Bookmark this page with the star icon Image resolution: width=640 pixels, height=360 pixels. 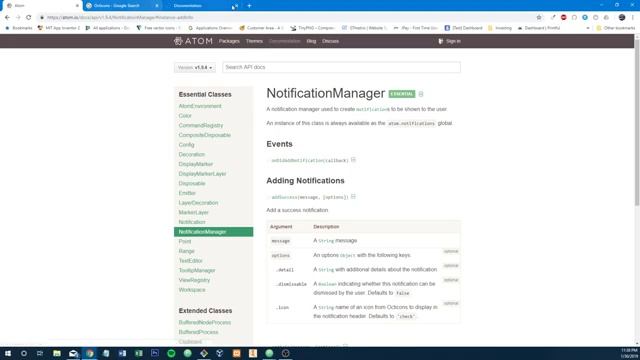pyautogui.click(x=539, y=18)
